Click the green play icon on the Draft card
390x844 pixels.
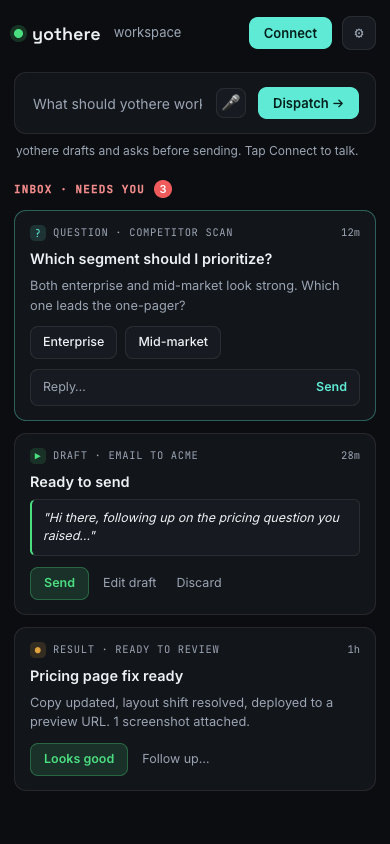tap(38, 455)
